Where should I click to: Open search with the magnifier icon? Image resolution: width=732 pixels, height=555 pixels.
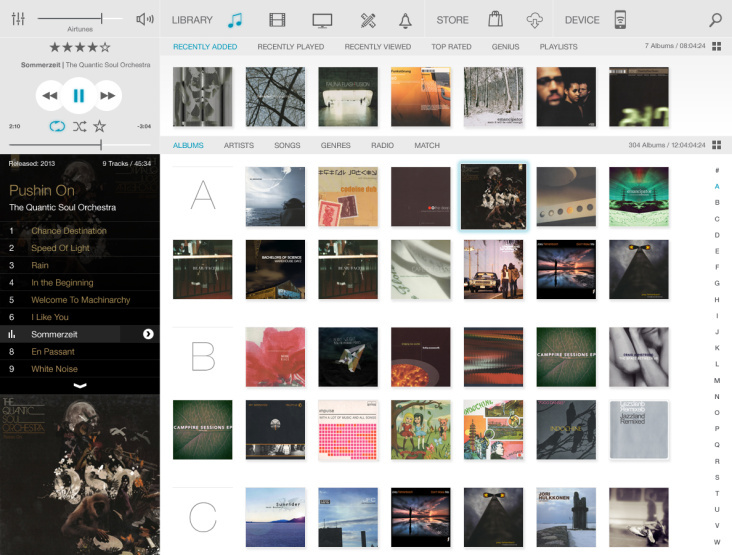point(715,20)
